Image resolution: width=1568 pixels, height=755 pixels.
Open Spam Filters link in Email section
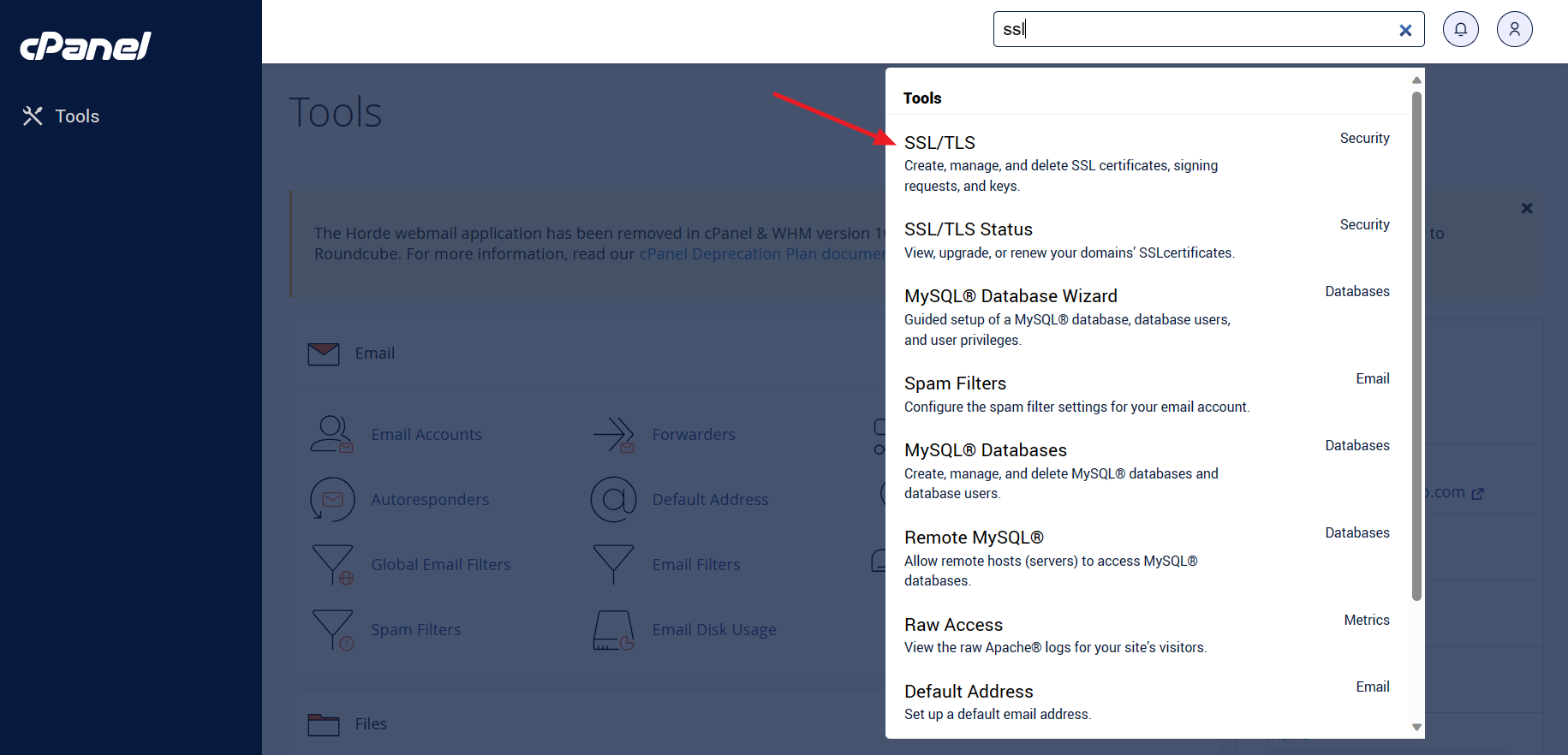(x=416, y=630)
